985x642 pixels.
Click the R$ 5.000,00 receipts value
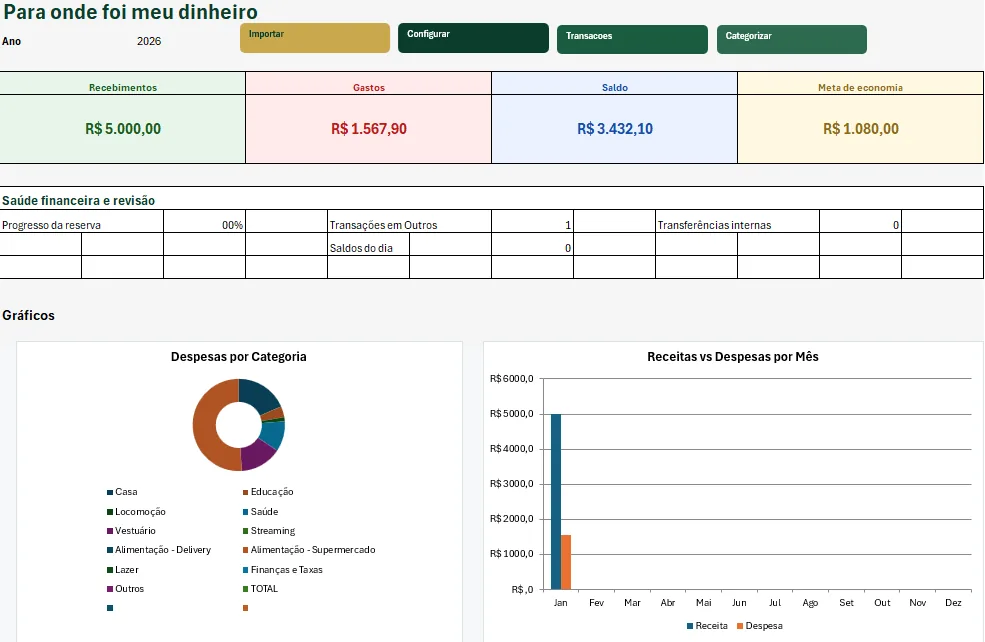pos(123,129)
